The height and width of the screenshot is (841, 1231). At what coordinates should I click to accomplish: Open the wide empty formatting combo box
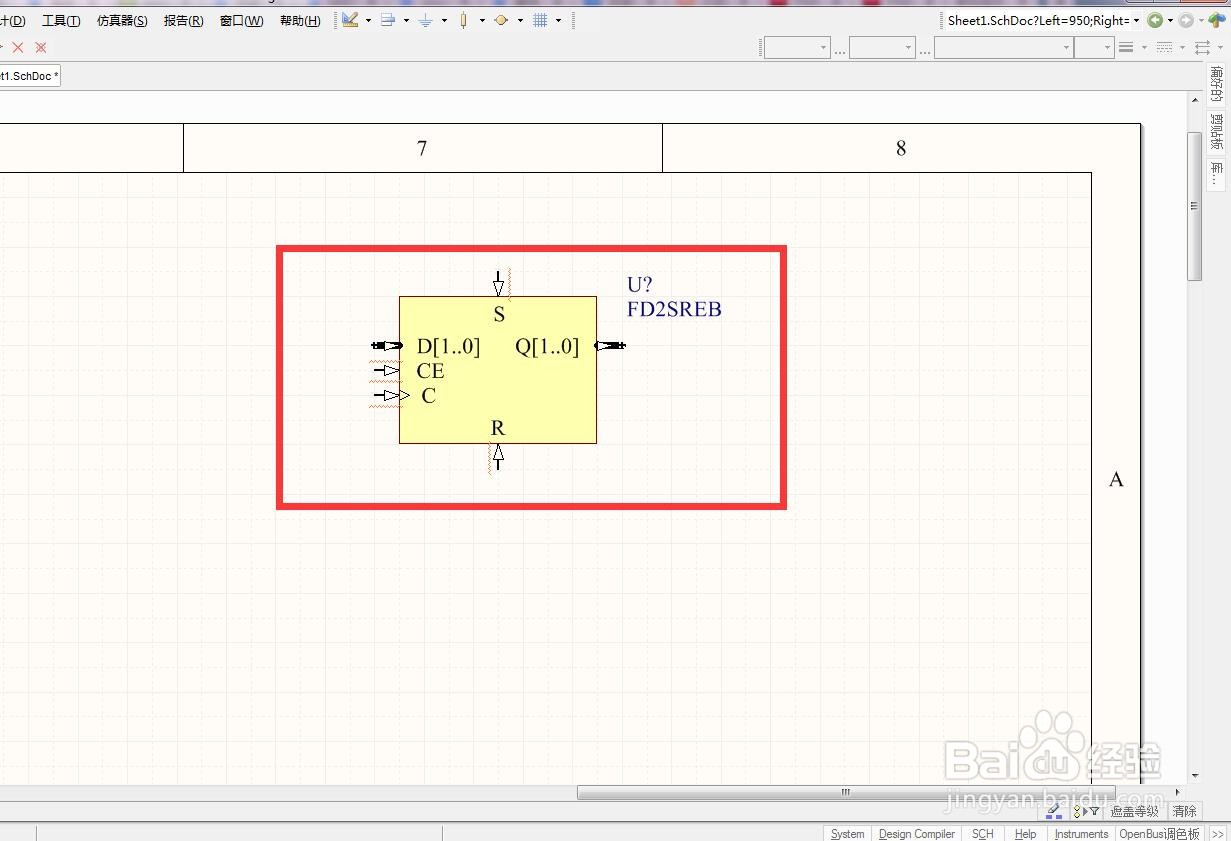point(1004,47)
